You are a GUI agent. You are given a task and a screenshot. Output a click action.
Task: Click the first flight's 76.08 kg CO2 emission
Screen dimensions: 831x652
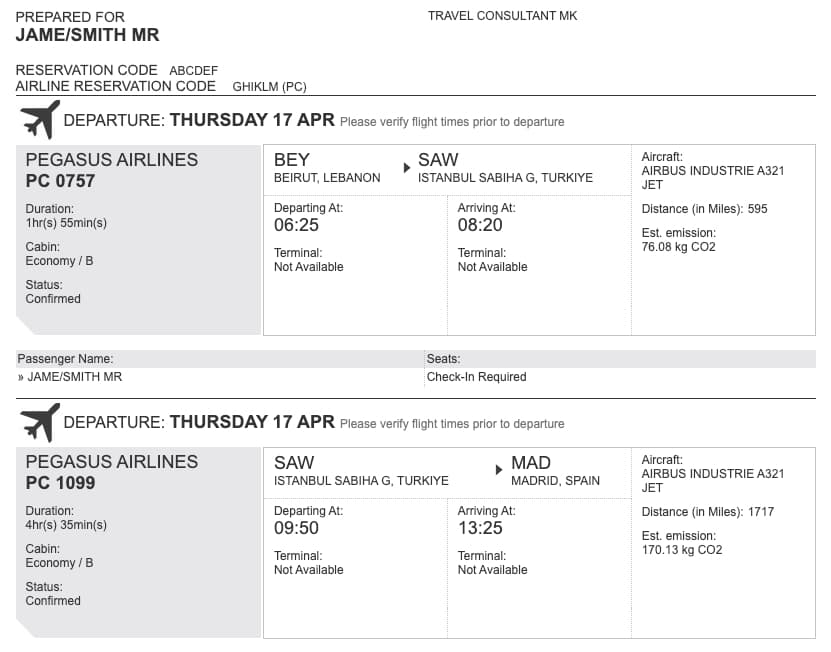pos(678,247)
